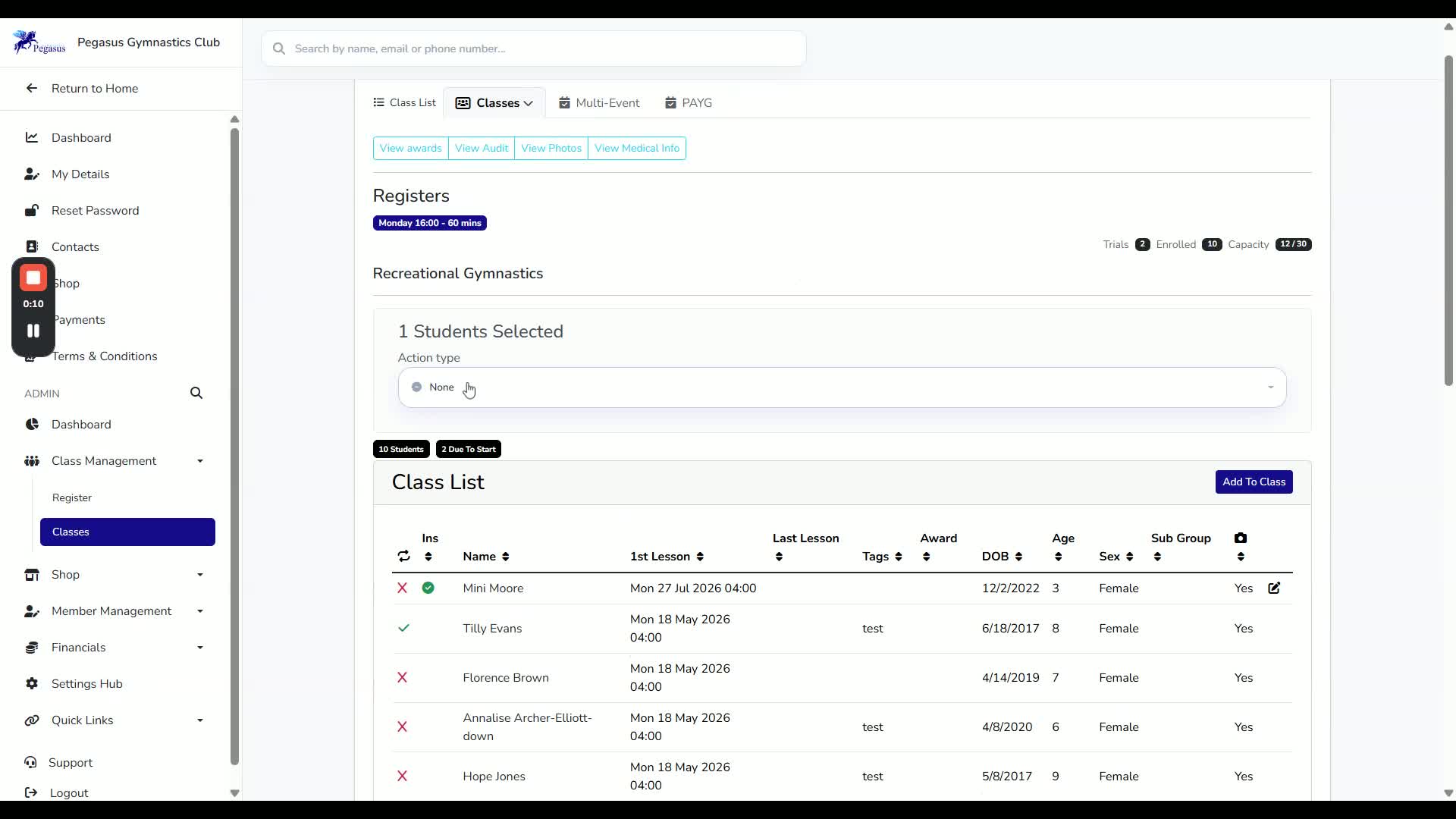Click the Pegasus club logo
The height and width of the screenshot is (819, 1456).
(x=39, y=42)
